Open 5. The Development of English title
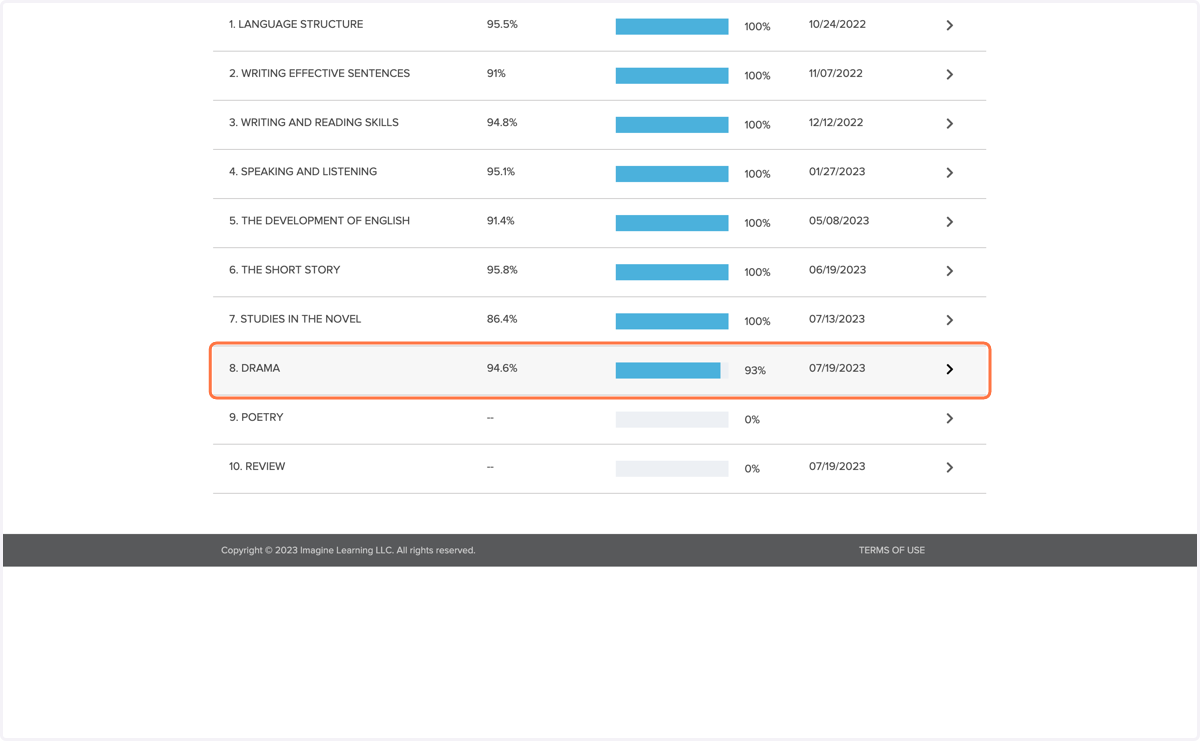 pyautogui.click(x=319, y=220)
